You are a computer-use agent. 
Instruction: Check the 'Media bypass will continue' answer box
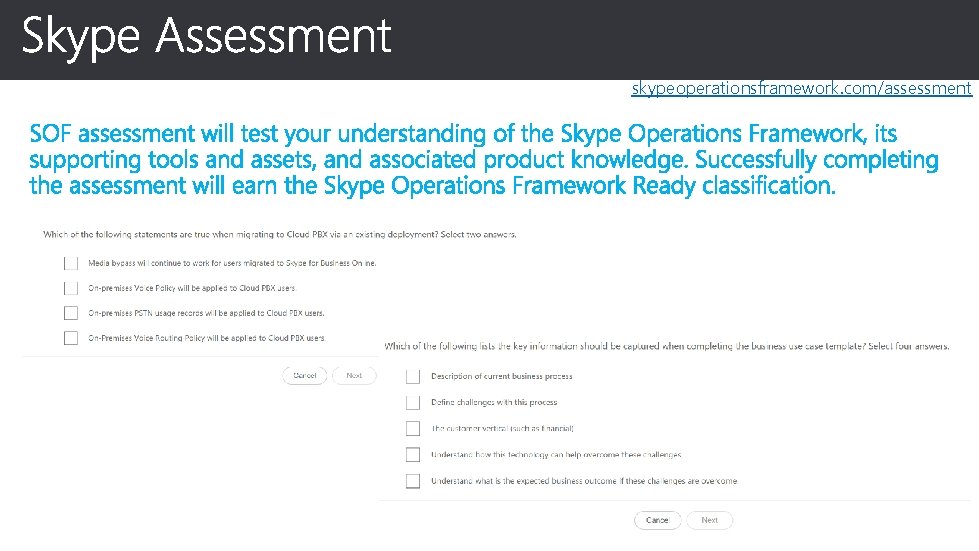[70, 263]
